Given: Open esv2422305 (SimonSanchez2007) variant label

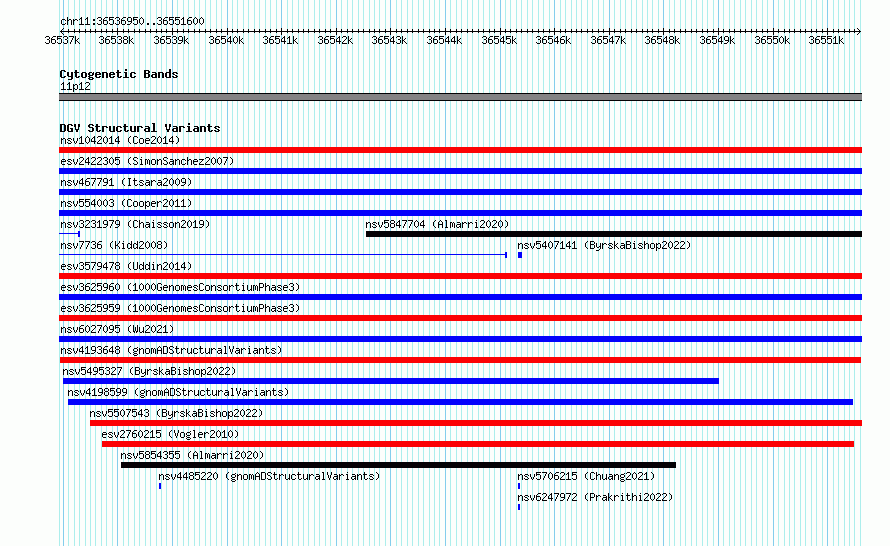Looking at the screenshot, I should 147,161.
